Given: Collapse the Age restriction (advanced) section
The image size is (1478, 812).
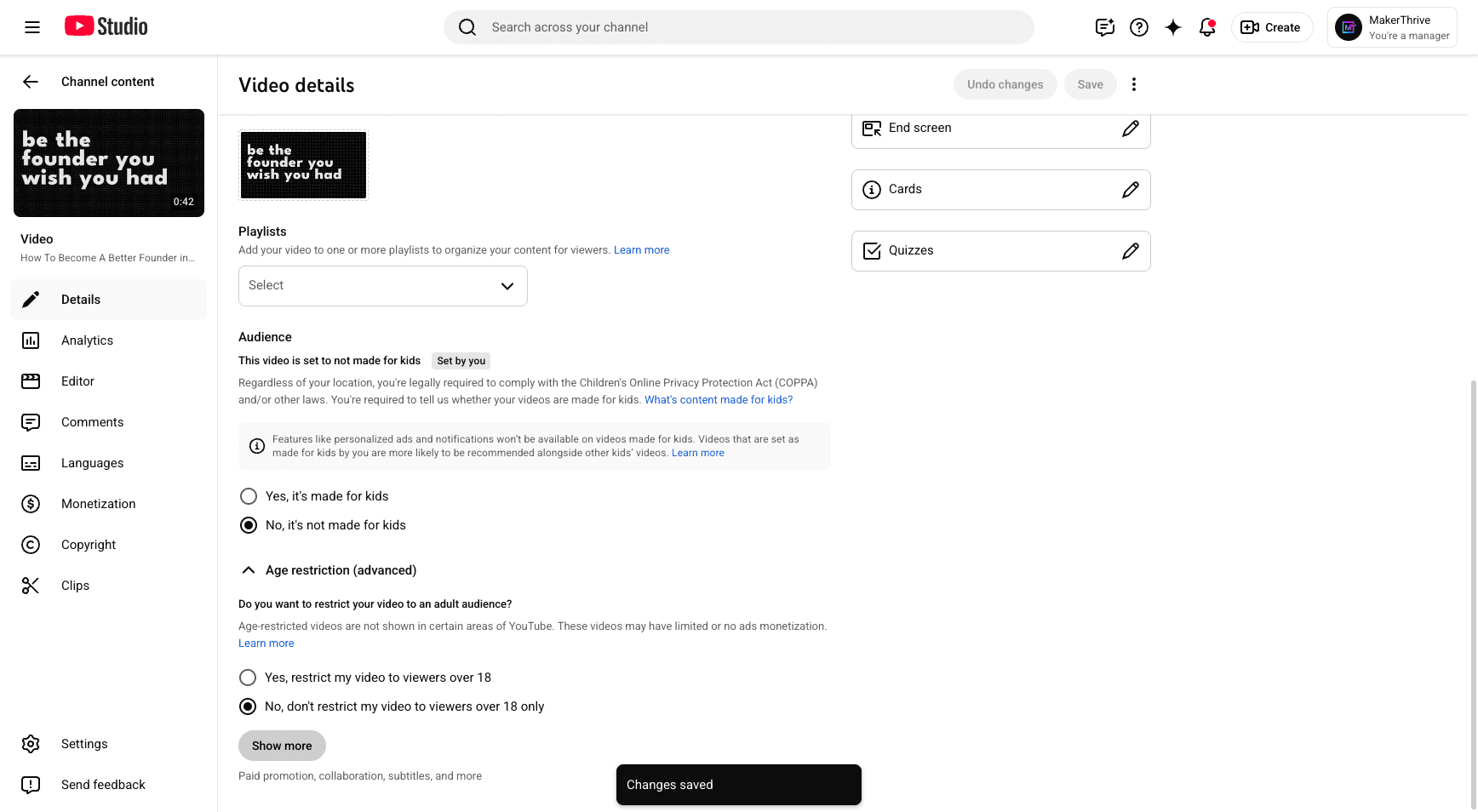Looking at the screenshot, I should (249, 570).
